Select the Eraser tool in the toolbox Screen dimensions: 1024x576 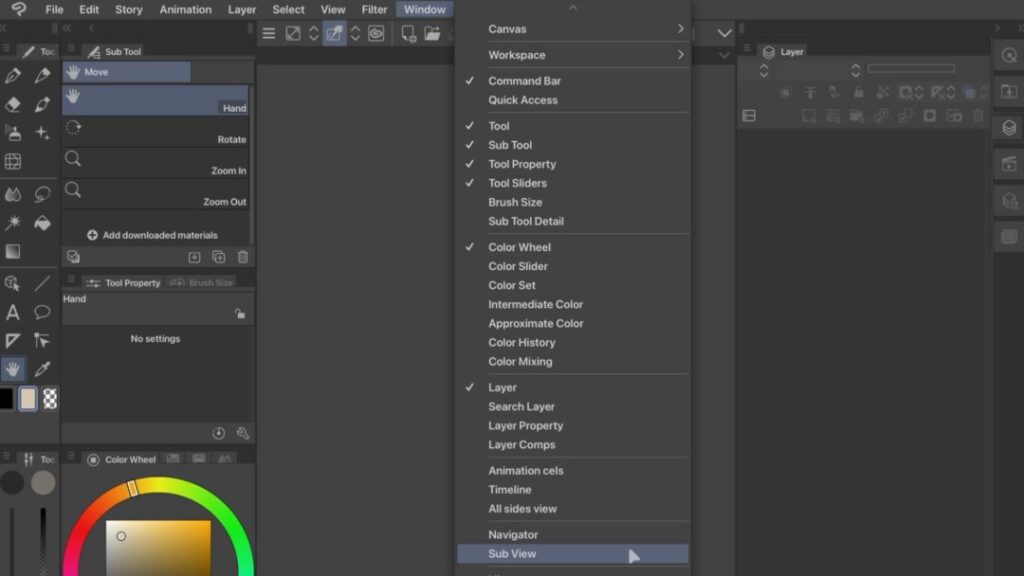point(13,104)
